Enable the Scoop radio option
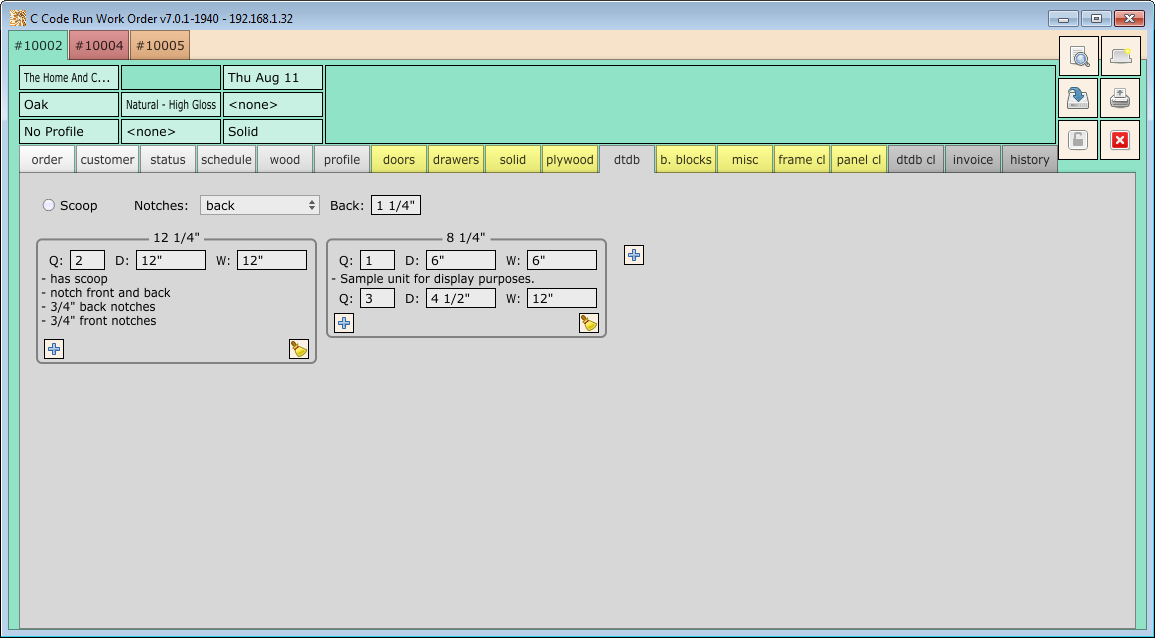 48,205
